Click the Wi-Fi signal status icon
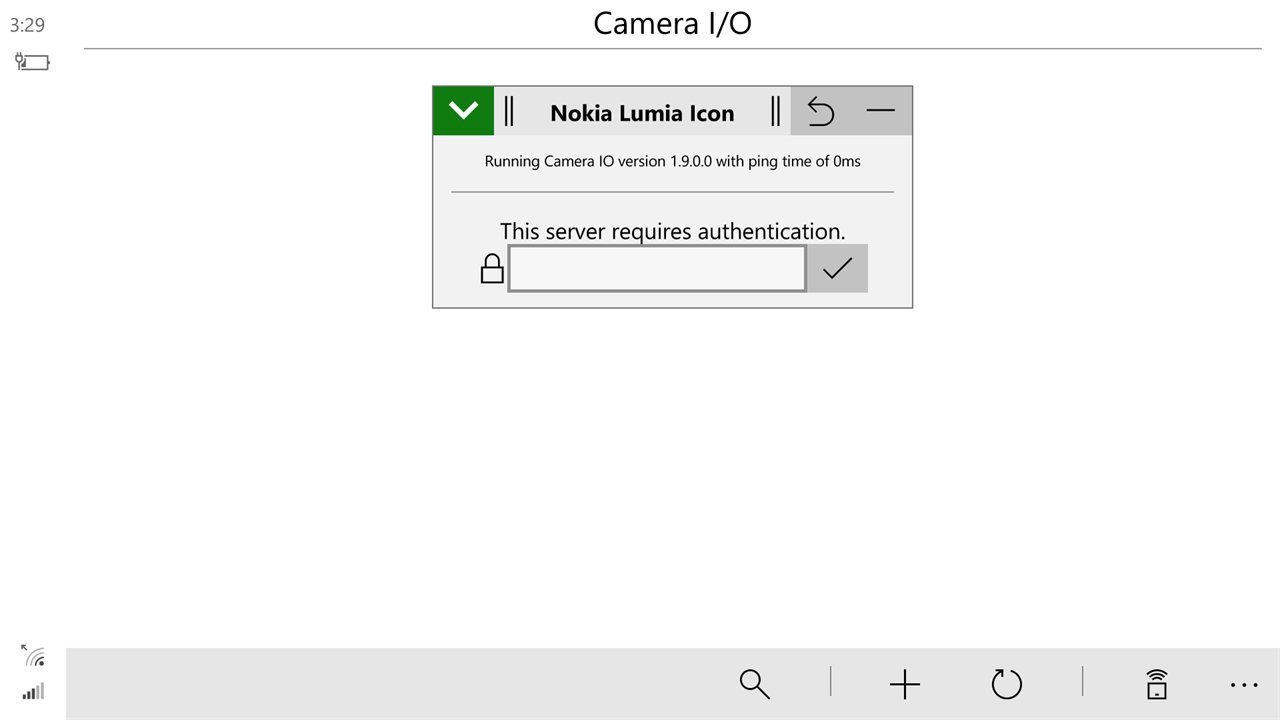The height and width of the screenshot is (720, 1280). click(34, 656)
